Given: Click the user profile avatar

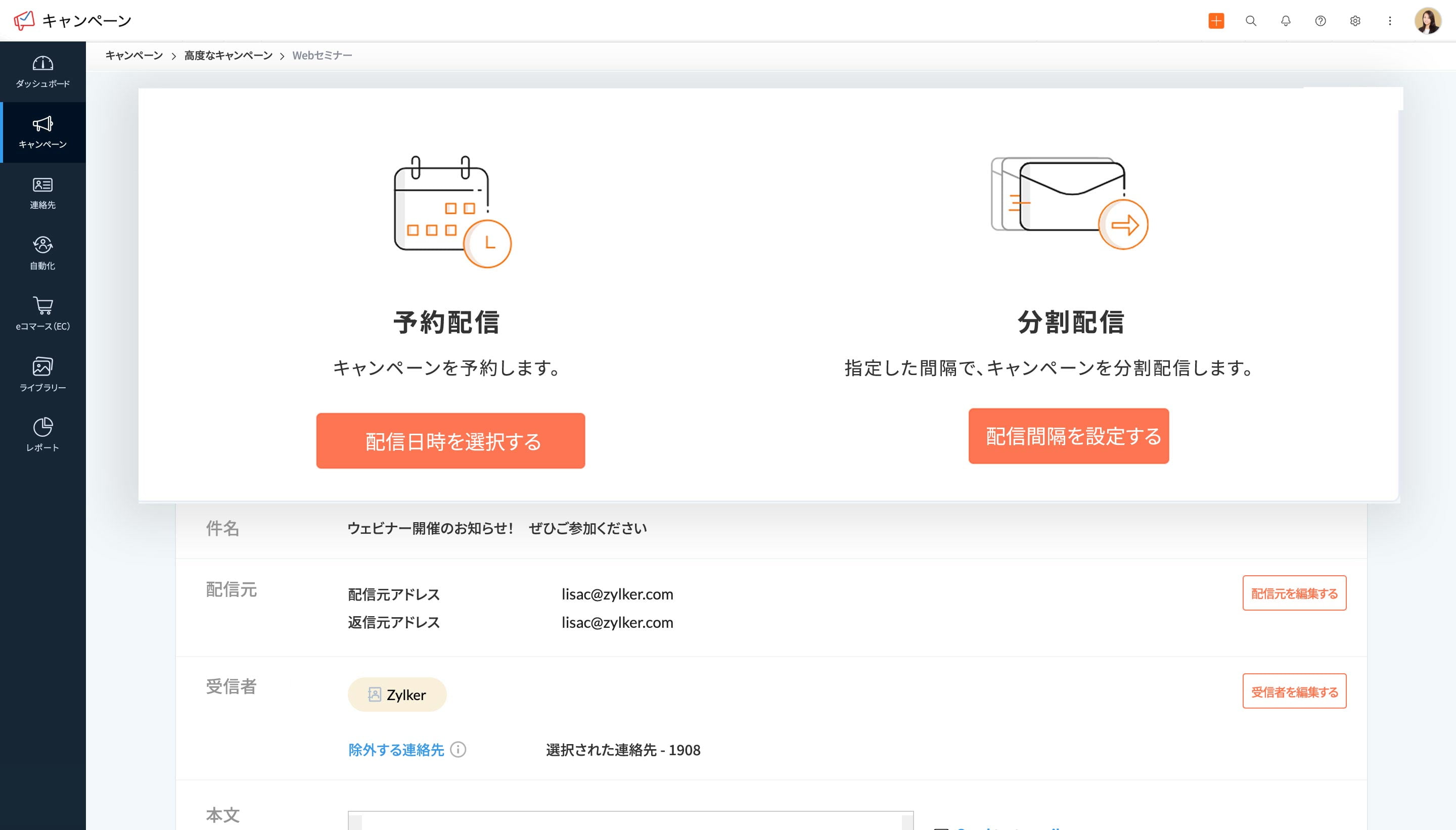Looking at the screenshot, I should point(1428,21).
